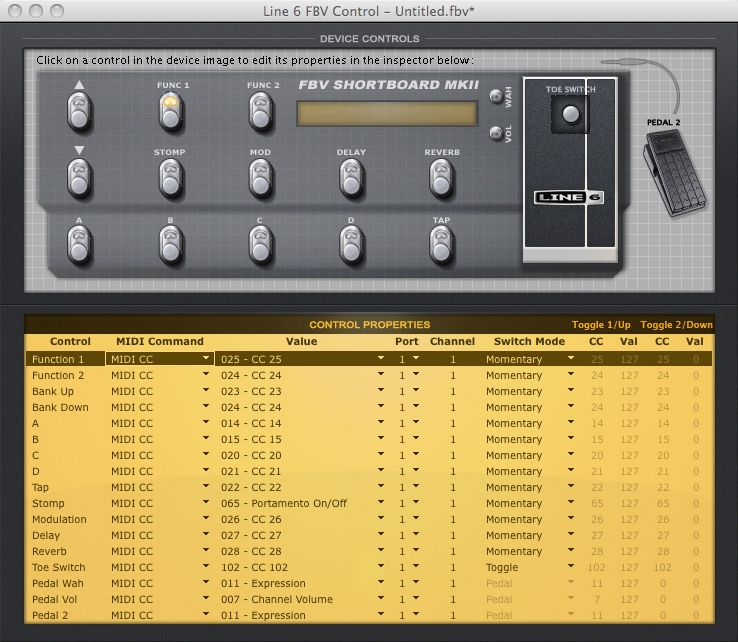Image resolution: width=738 pixels, height=642 pixels.
Task: Expand Value dropdown for Stomp row
Action: pyautogui.click(x=381, y=503)
